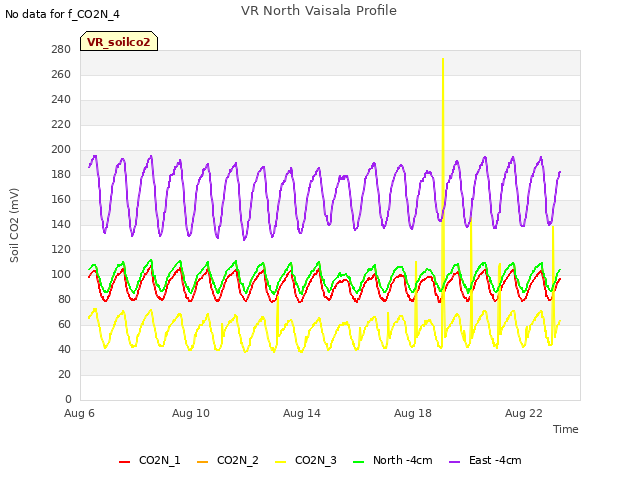
Task: Click the Soil CO2 (mV) axis title
Action: (x=14, y=225)
